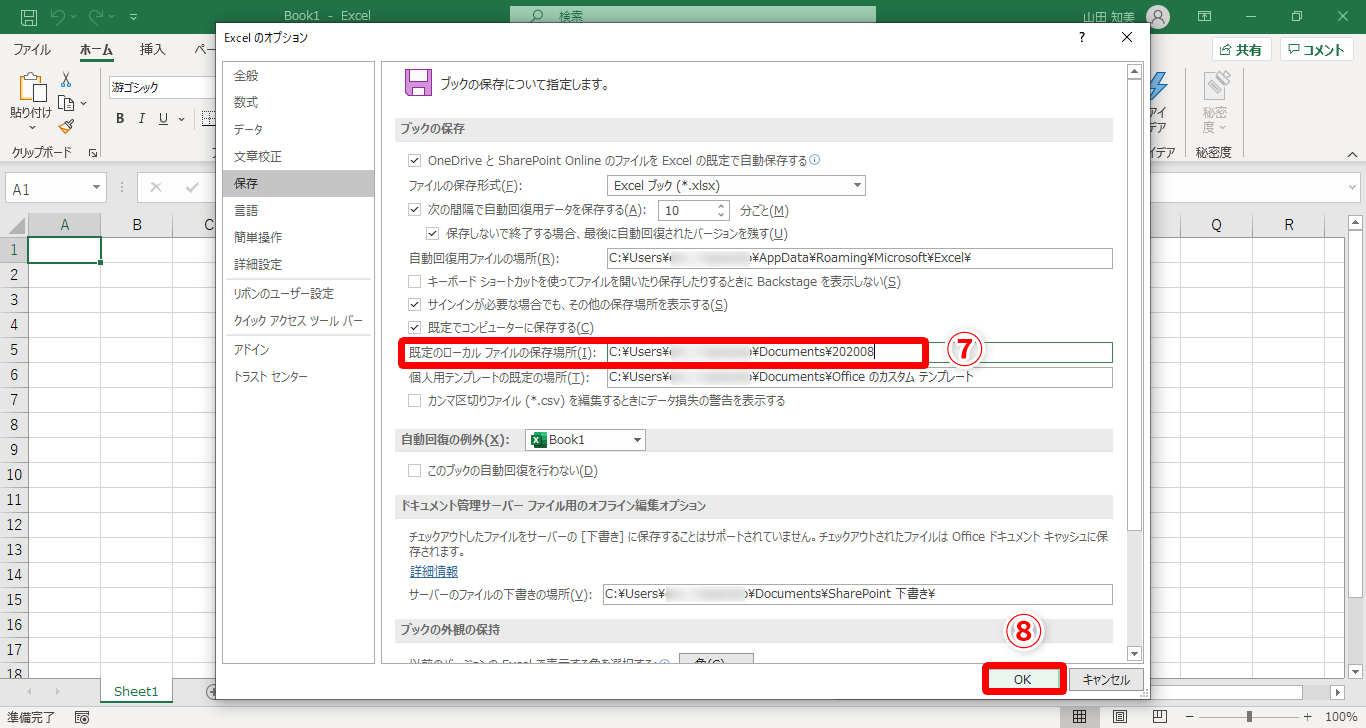Image resolution: width=1366 pixels, height=728 pixels.
Task: Click the info icon next to 自動保存する
Action: [x=815, y=160]
